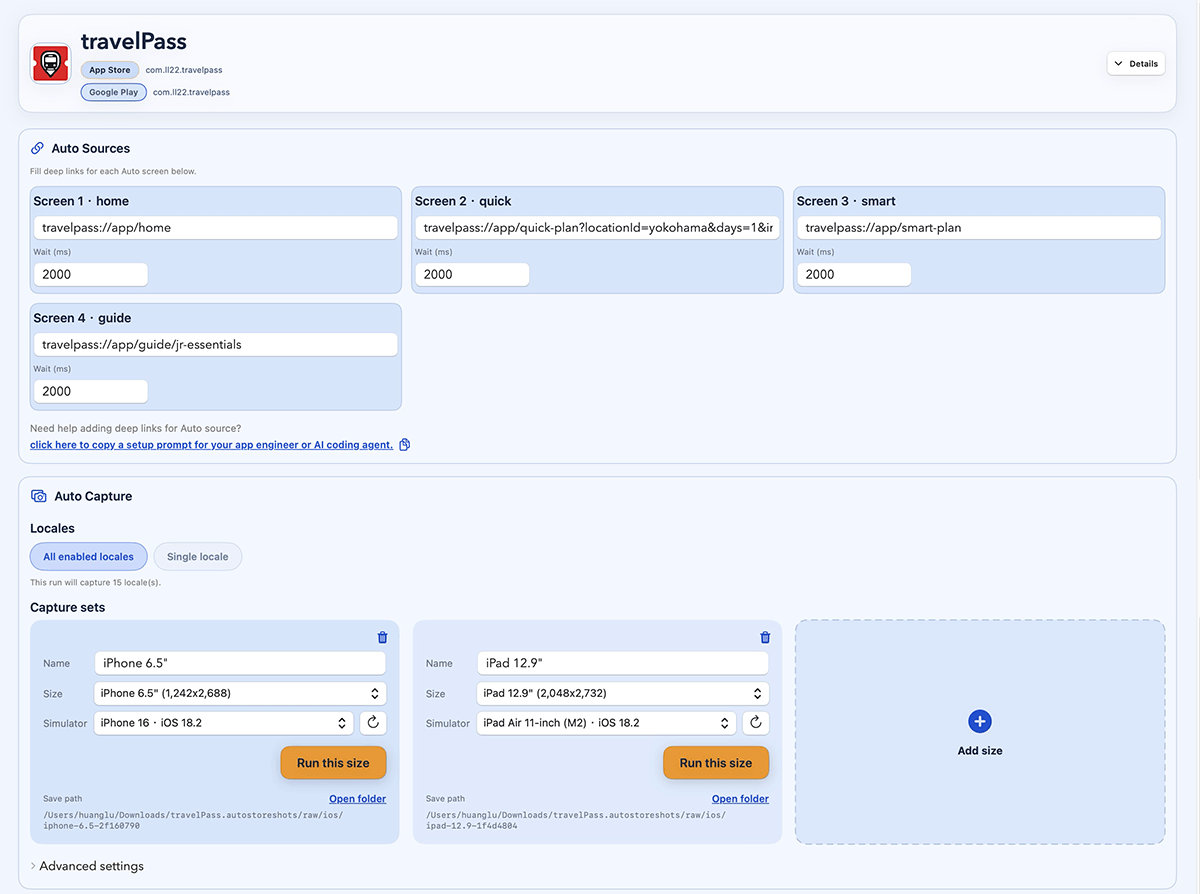Refresh simulators for the iPhone 16 set

point(373,723)
